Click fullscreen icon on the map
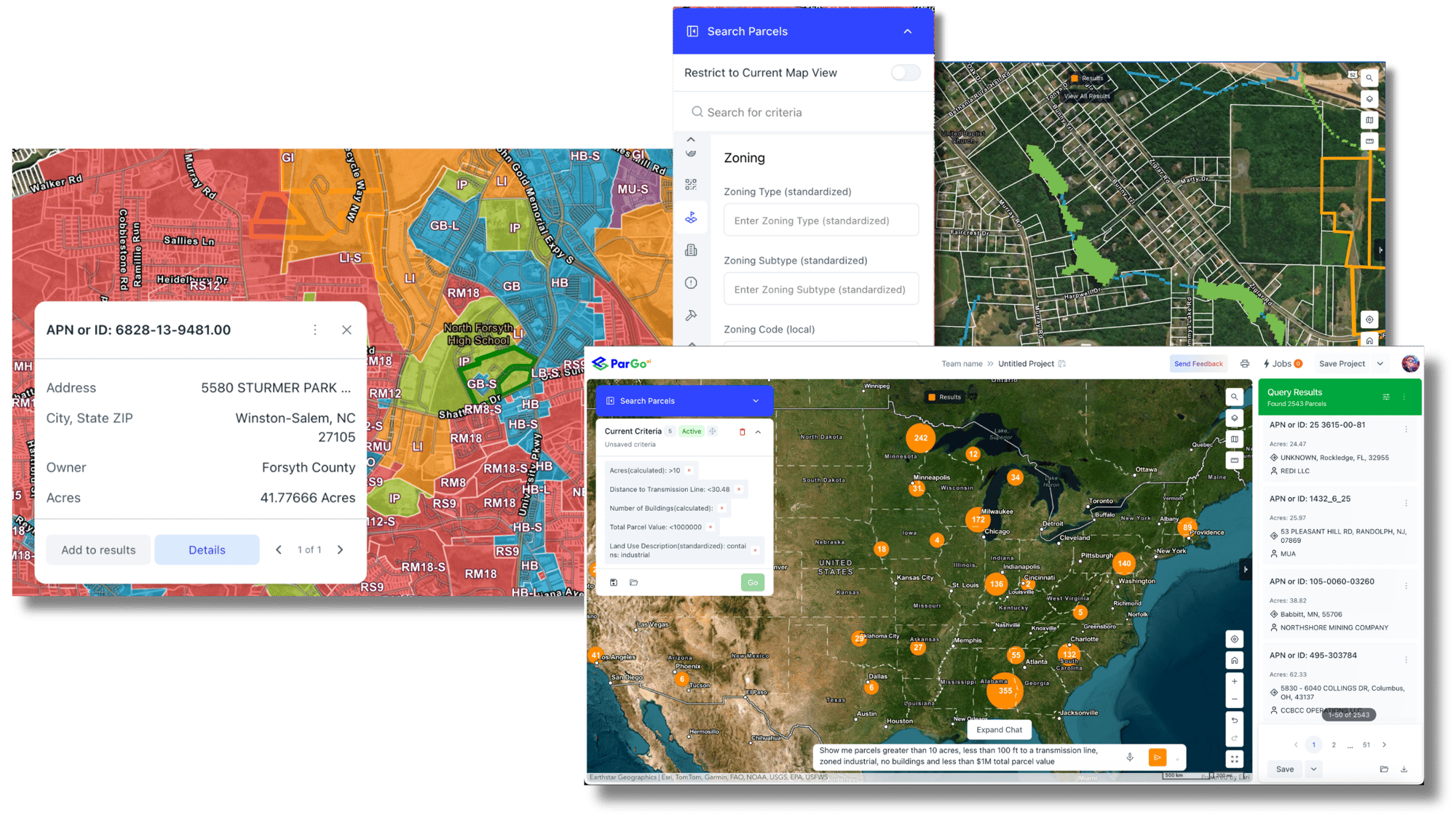1456x818 pixels. [1234, 758]
